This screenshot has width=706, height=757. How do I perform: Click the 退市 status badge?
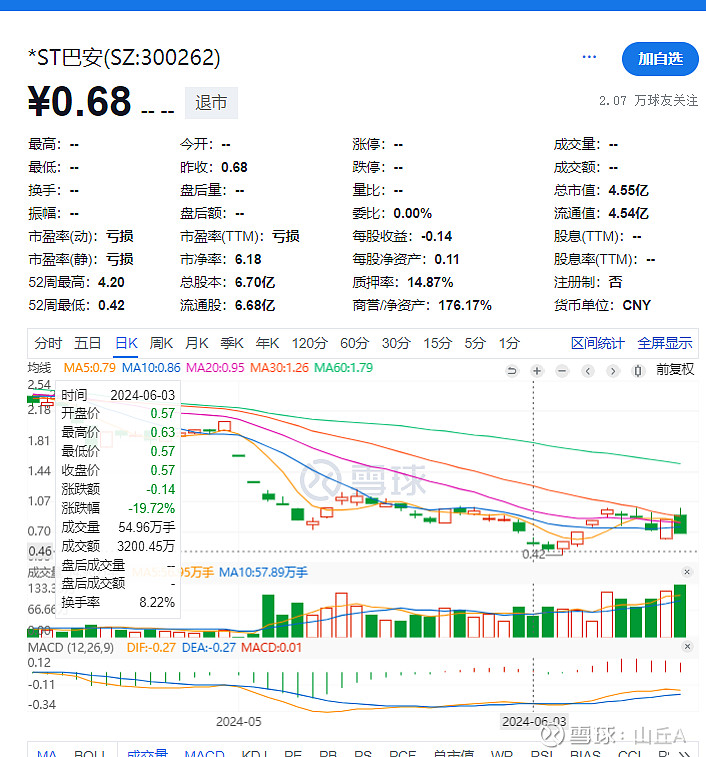[211, 103]
